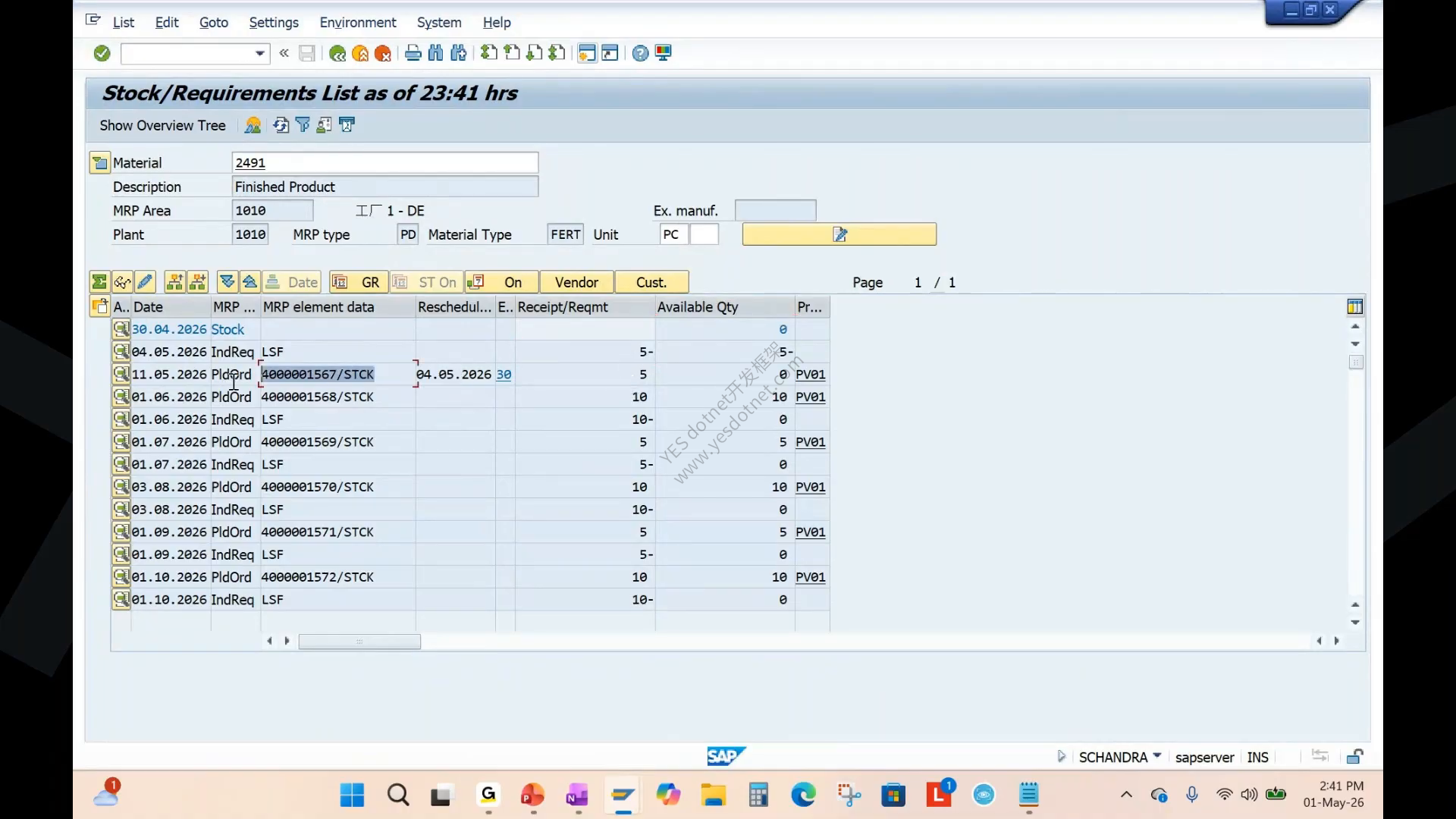The width and height of the screenshot is (1456, 819).
Task: Click the green Enter checkmark icon
Action: click(102, 53)
